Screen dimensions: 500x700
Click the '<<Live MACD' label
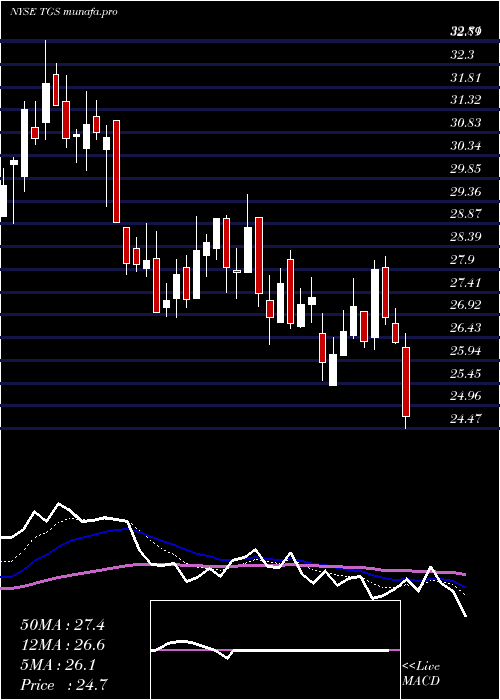[x=421, y=674]
